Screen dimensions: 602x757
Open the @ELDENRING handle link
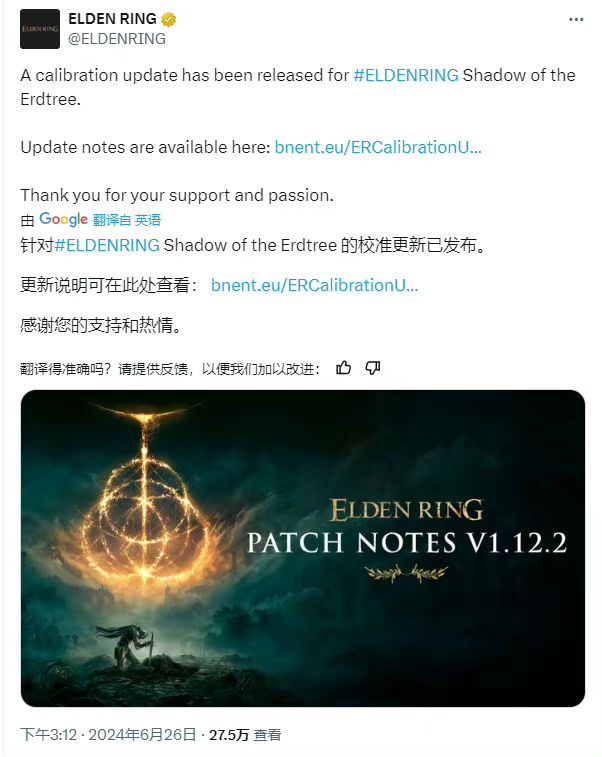(x=117, y=39)
